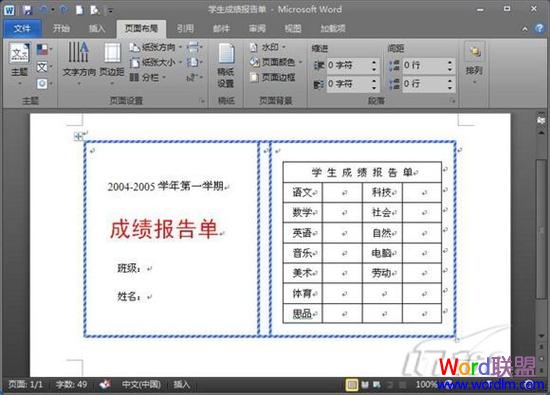Expand the 纸张方向 orientation dropdown
Viewport: 550px width, 395px height.
pyautogui.click(x=155, y=47)
